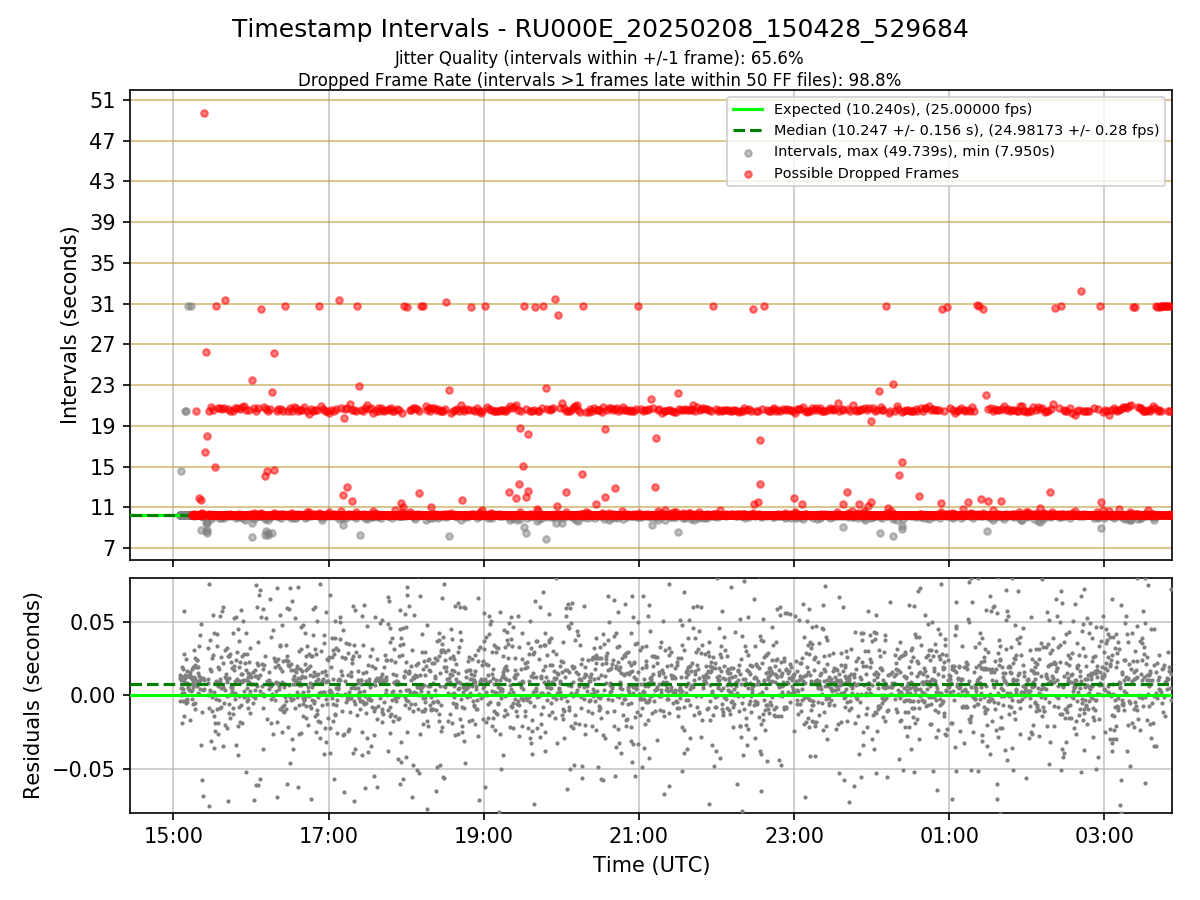The width and height of the screenshot is (1200, 900).
Task: Click the 'Time (UTC)' x-axis label
Action: coord(651,865)
